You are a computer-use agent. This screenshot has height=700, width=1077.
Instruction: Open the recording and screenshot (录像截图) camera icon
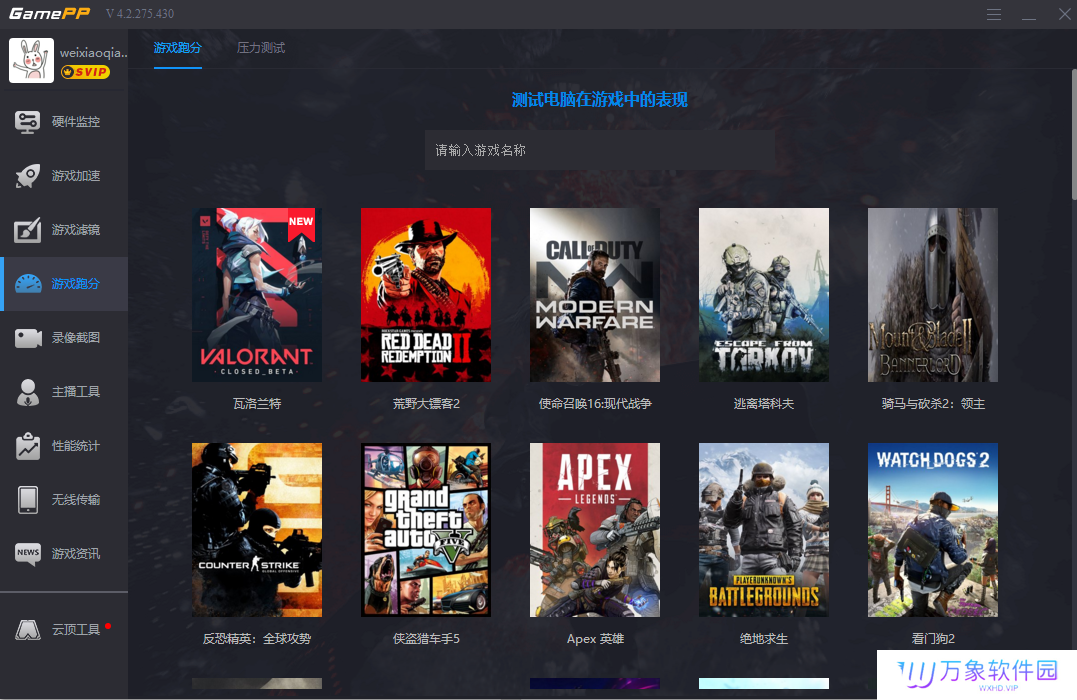pyautogui.click(x=28, y=338)
